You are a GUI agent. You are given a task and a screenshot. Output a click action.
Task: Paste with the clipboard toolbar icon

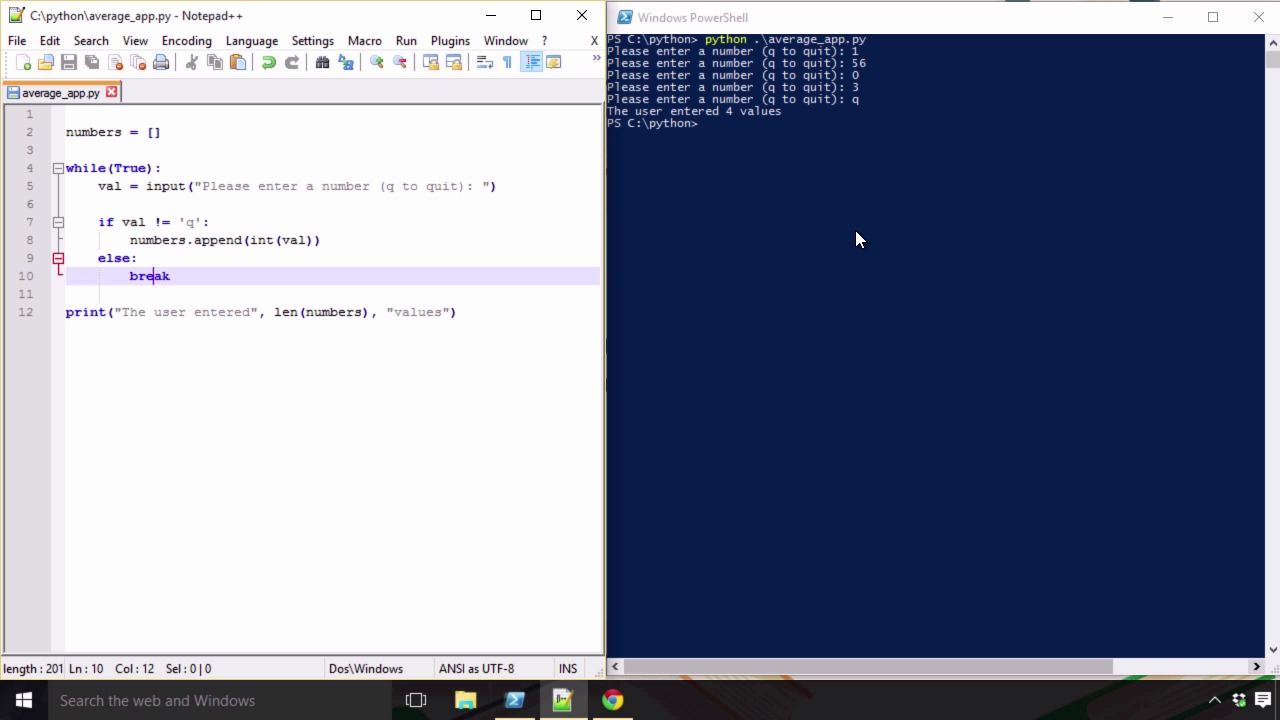point(238,62)
